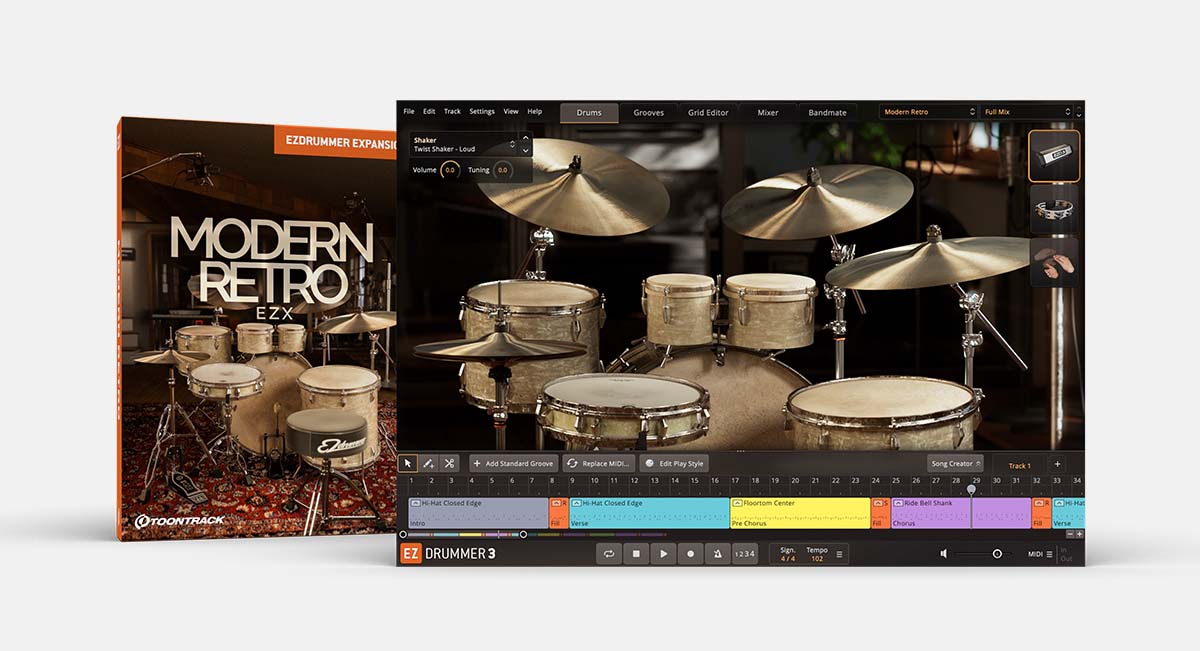Select the hand claps percussion thumbnail
Screen dimensions: 1200x651
[1054, 261]
